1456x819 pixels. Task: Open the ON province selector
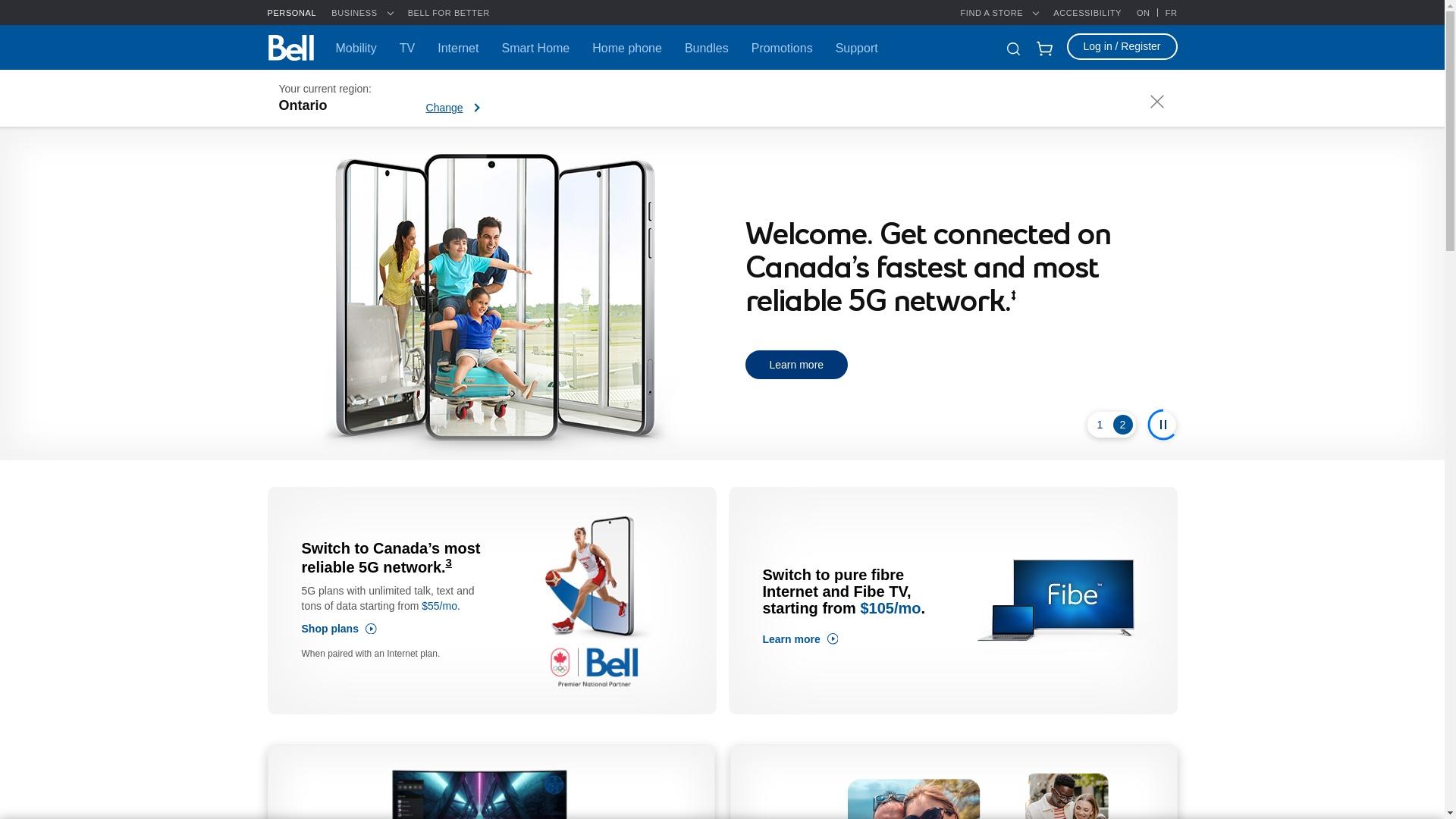[1143, 13]
